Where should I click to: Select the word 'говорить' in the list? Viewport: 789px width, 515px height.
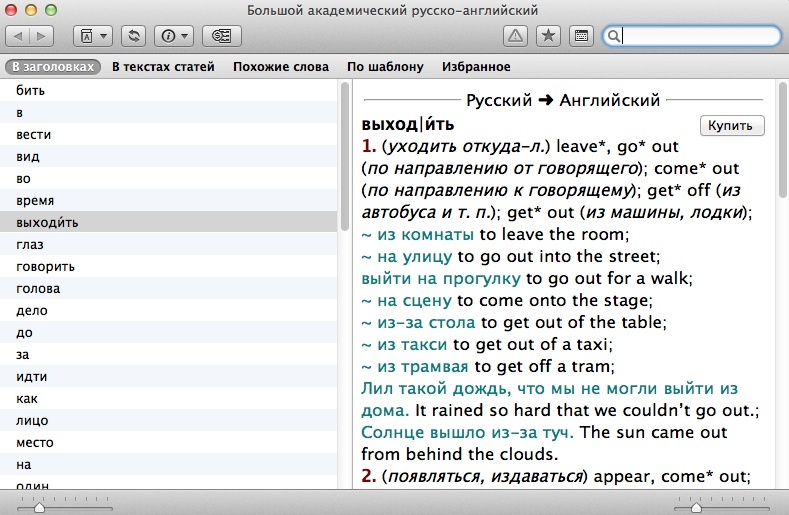coord(169,266)
